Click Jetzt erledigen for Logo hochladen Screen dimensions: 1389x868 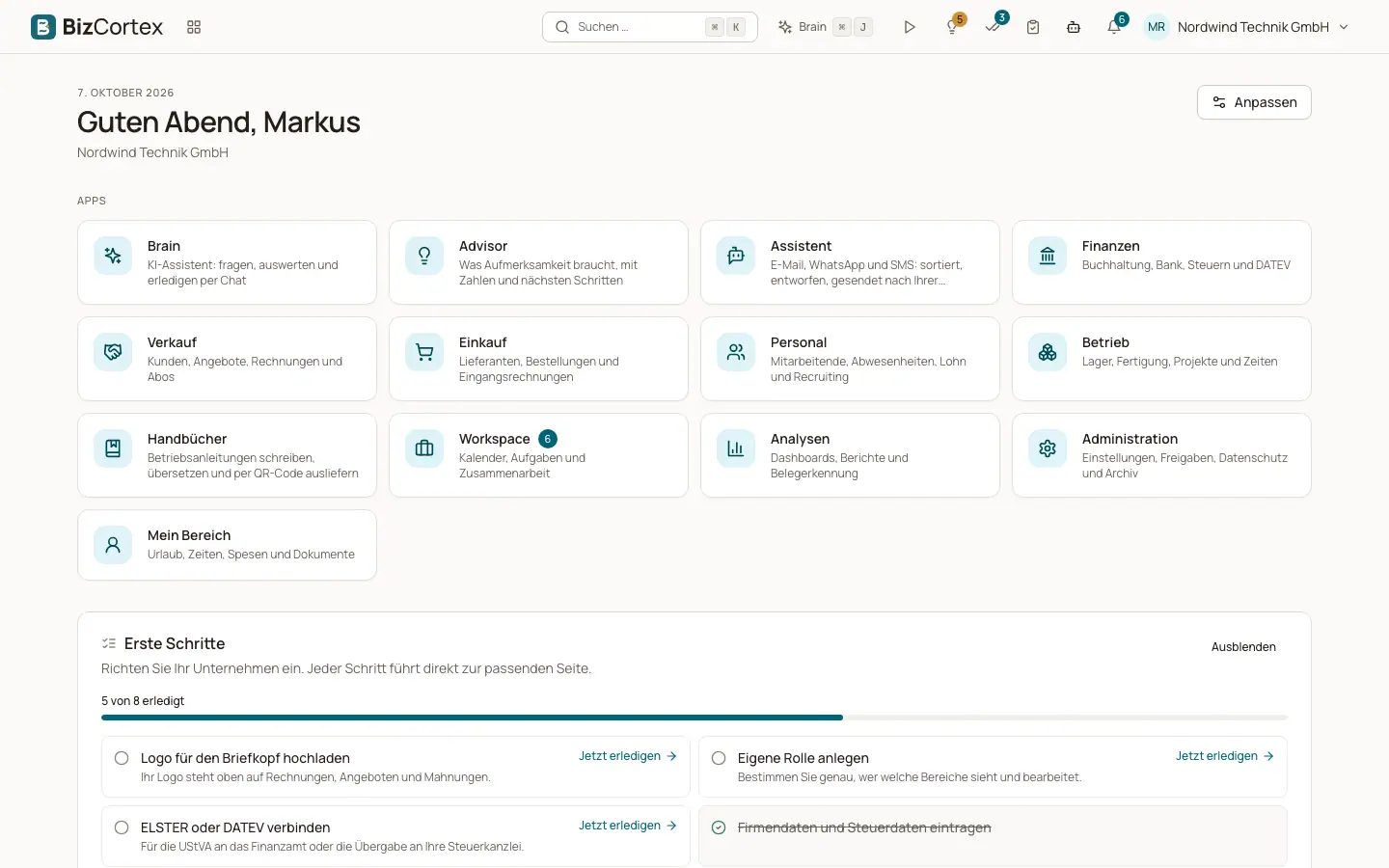(628, 756)
